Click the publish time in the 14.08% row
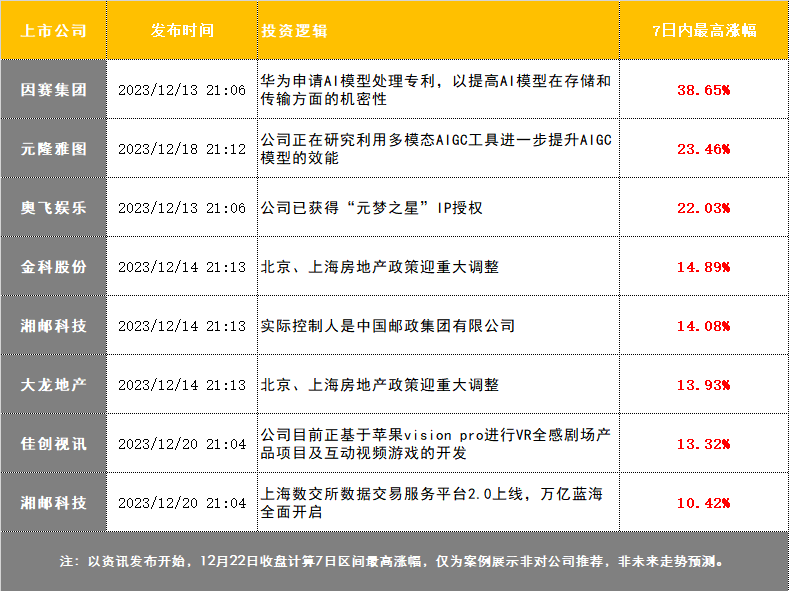This screenshot has height=591, width=789. pyautogui.click(x=182, y=326)
